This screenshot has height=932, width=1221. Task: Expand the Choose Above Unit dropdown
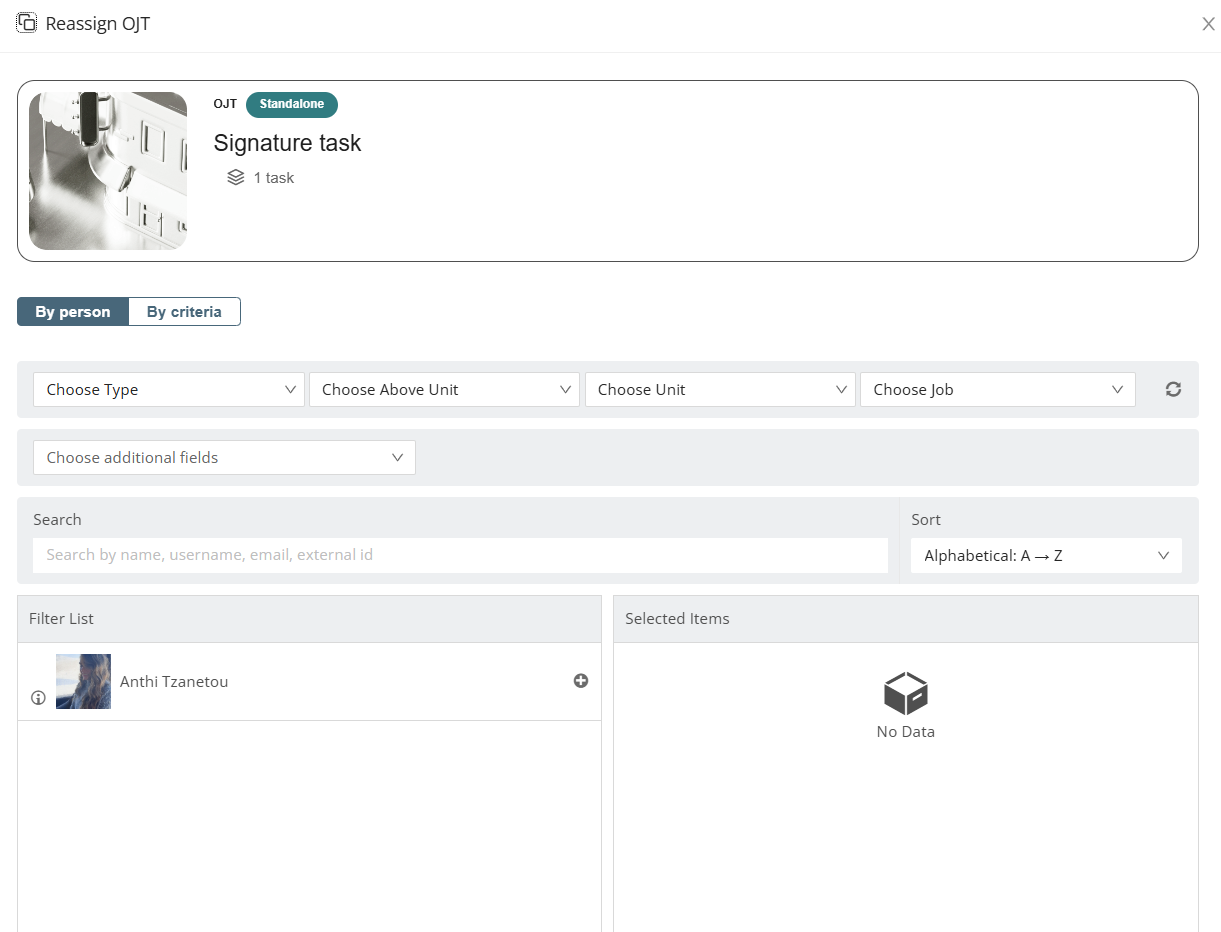(444, 390)
